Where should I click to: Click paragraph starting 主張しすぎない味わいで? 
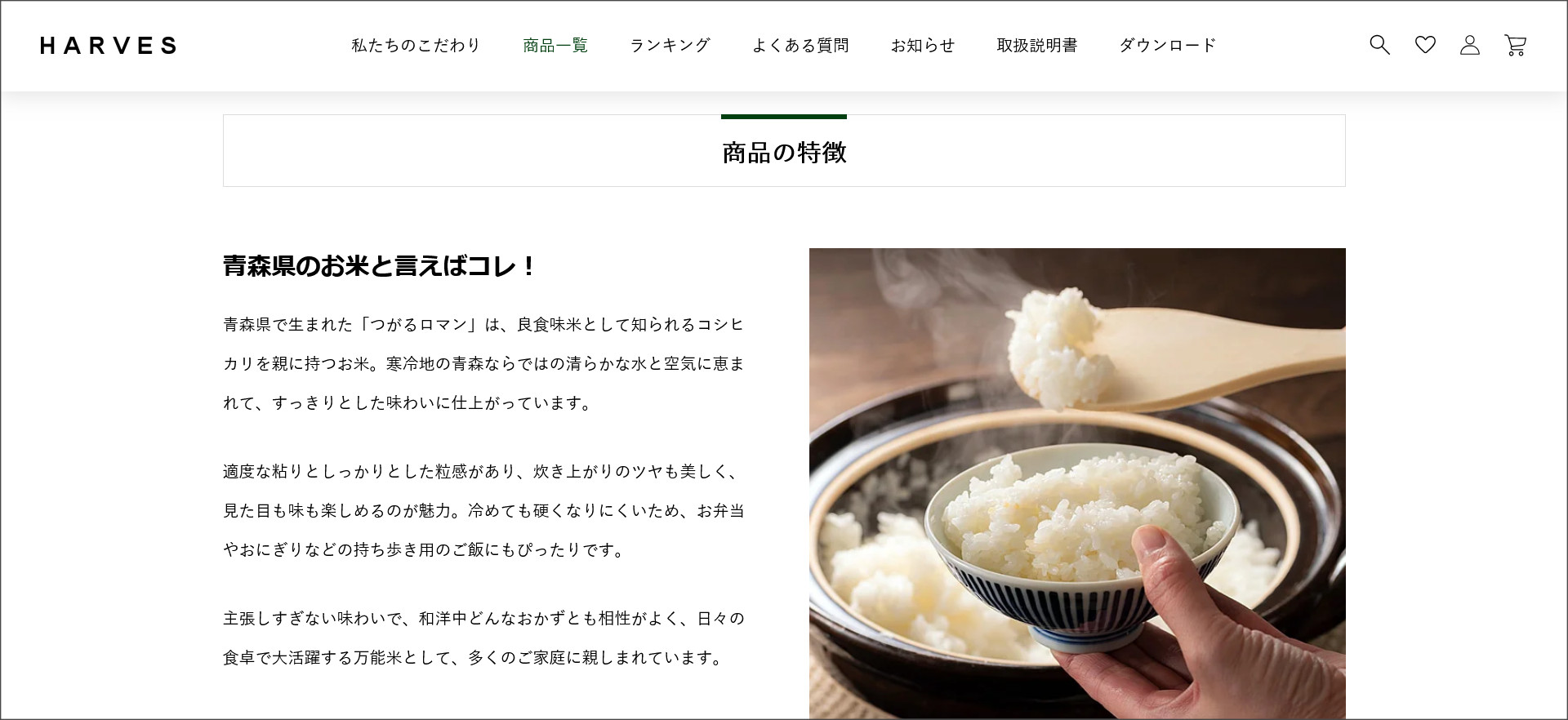pyautogui.click(x=483, y=638)
